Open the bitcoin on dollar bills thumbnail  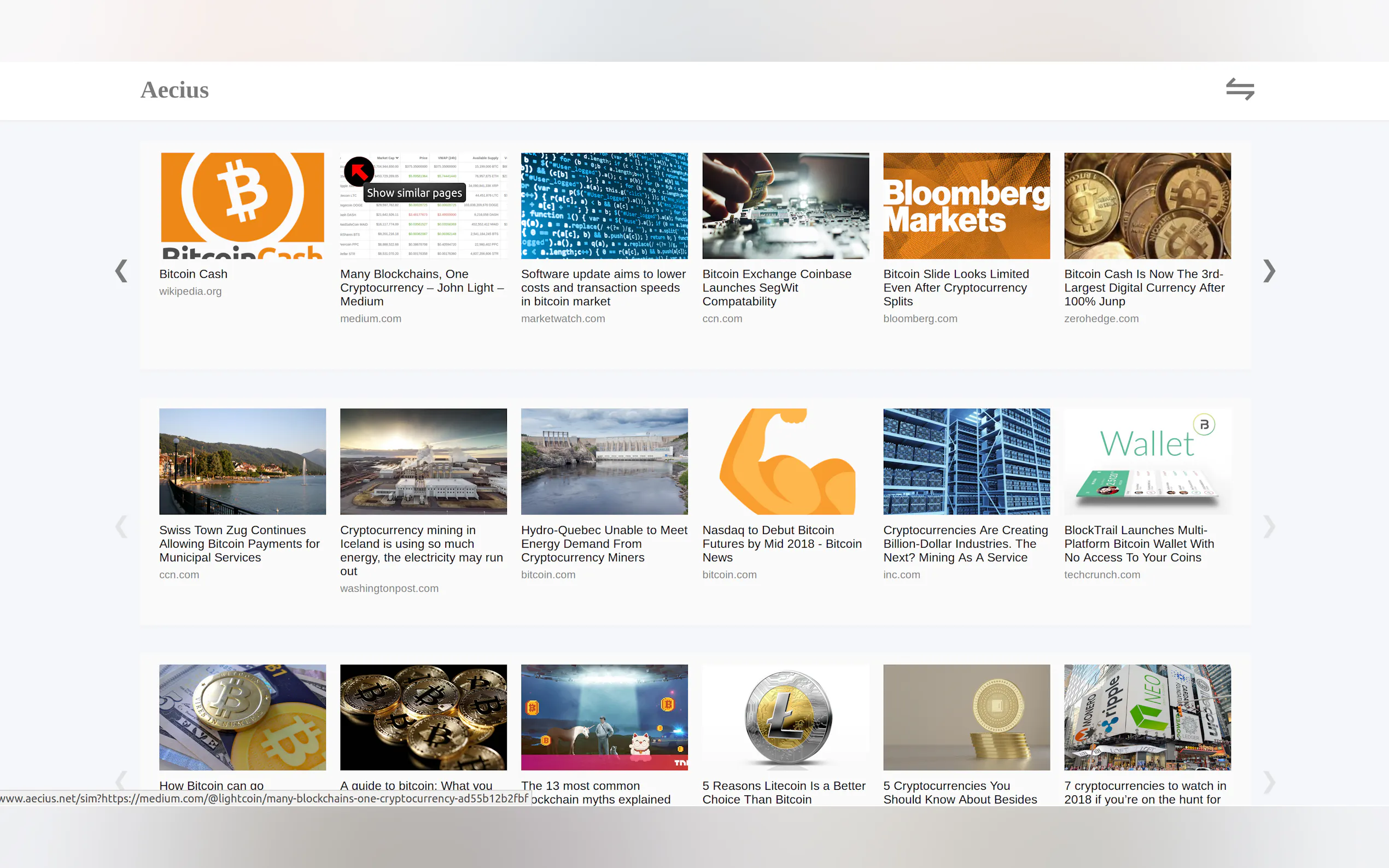point(242,718)
